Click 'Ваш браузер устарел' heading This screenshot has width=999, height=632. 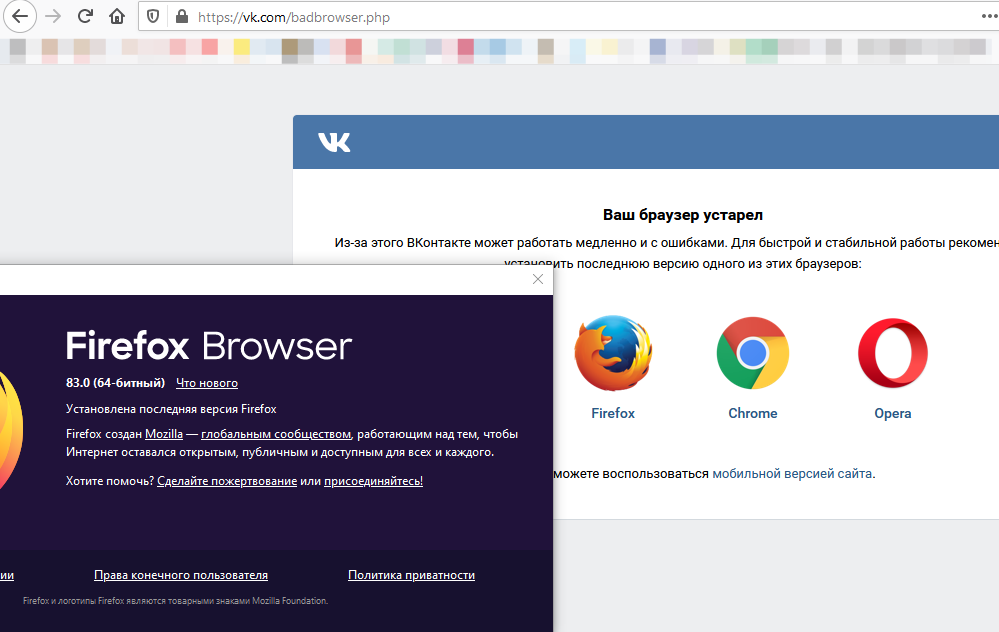[682, 215]
